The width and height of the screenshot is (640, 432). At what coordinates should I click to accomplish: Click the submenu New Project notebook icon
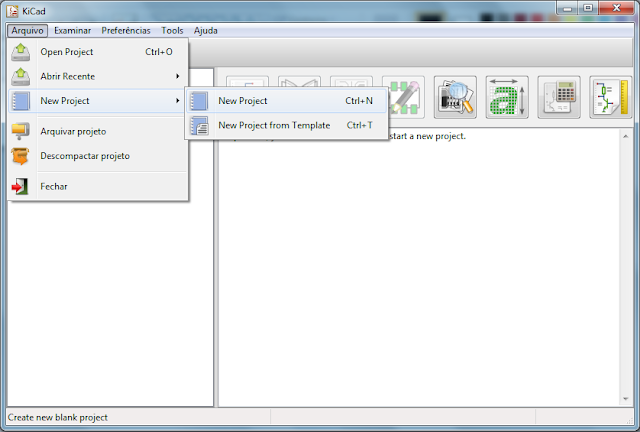click(199, 101)
